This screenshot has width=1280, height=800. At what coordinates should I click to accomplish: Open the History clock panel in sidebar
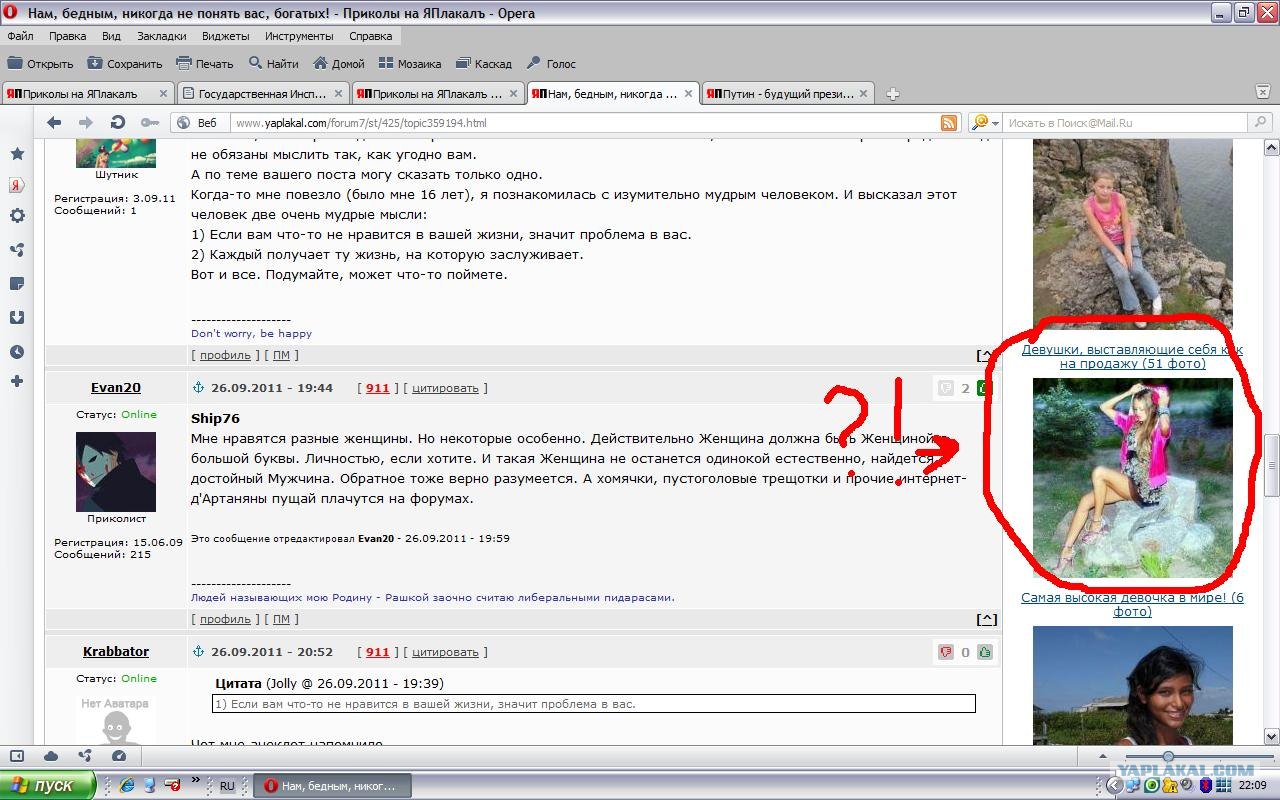click(17, 352)
